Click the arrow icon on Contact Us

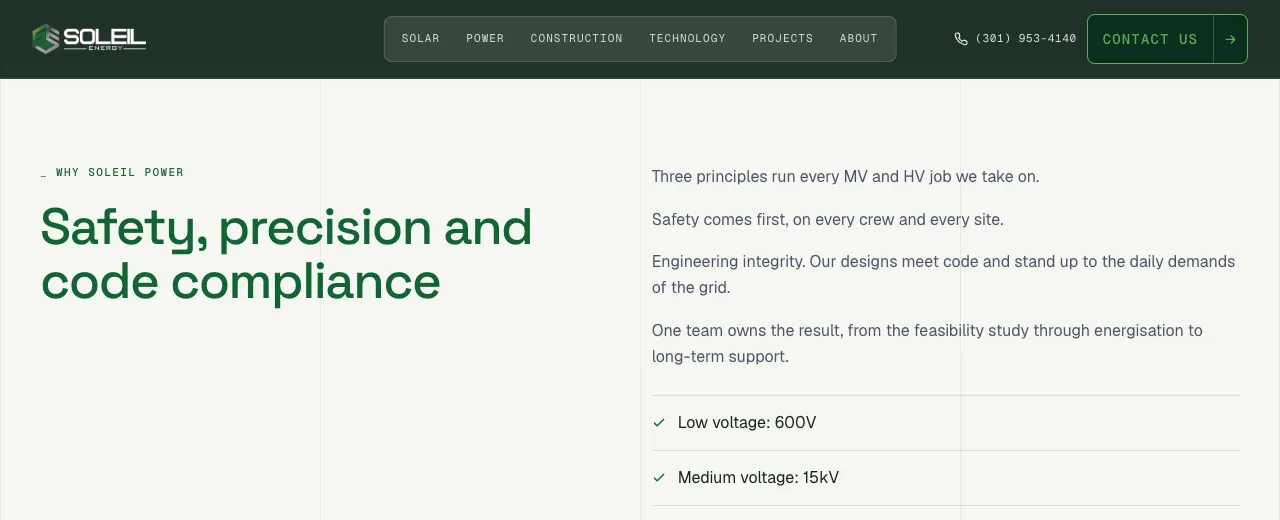(1230, 39)
